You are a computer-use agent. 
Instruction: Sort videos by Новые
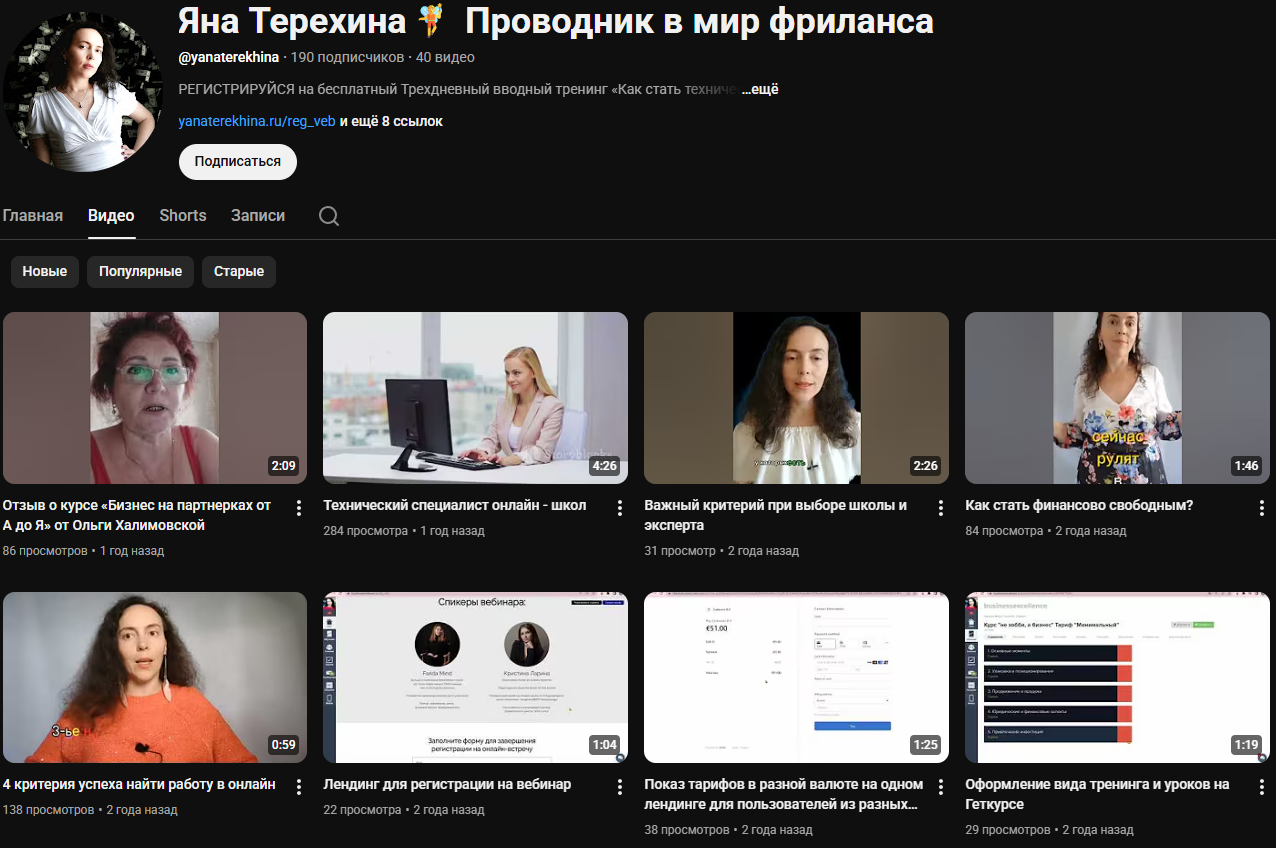click(45, 271)
